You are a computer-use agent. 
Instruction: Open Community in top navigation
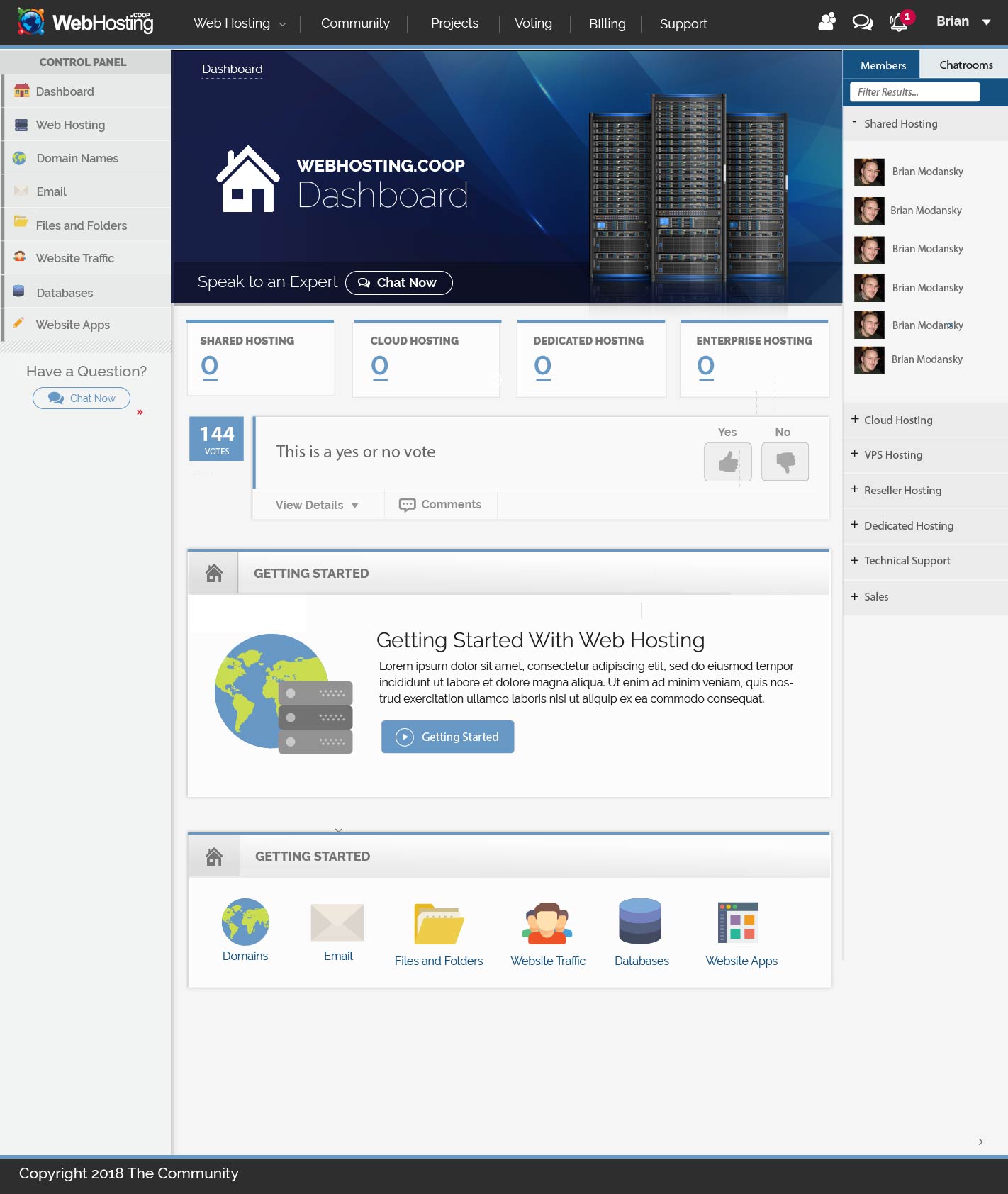pos(355,23)
